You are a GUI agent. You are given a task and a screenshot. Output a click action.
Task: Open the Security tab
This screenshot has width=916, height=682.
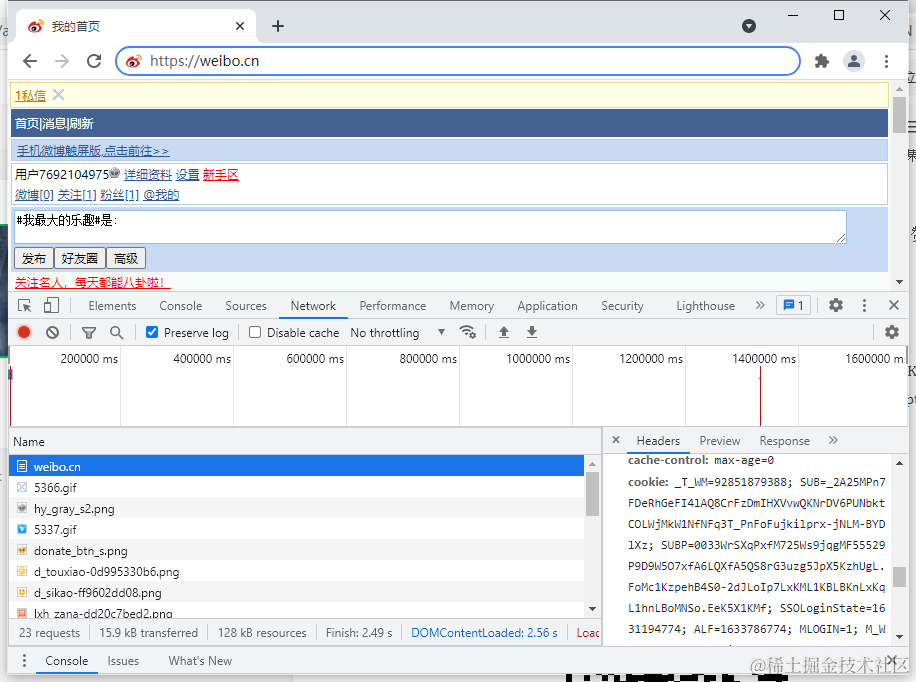(x=622, y=306)
